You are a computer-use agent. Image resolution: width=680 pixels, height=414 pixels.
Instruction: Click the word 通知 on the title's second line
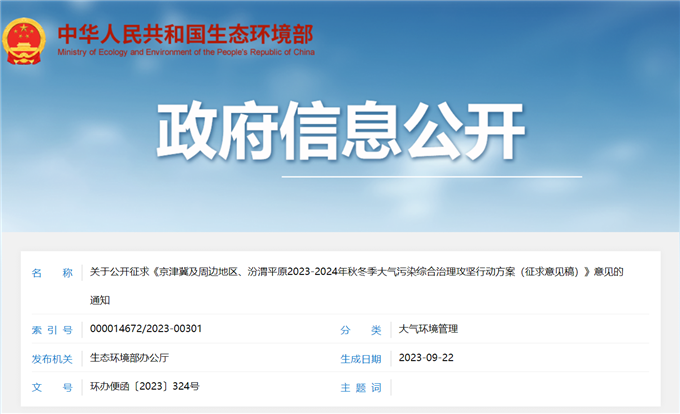[100, 300]
